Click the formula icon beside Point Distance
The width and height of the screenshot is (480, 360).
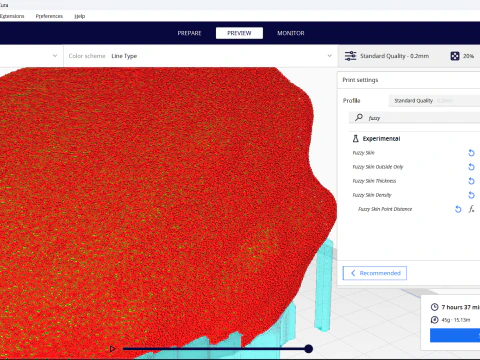coord(471,209)
